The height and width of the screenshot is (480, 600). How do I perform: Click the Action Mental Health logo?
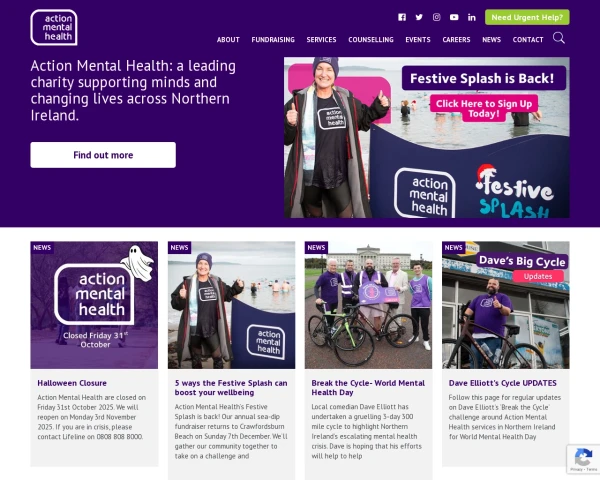(x=54, y=28)
